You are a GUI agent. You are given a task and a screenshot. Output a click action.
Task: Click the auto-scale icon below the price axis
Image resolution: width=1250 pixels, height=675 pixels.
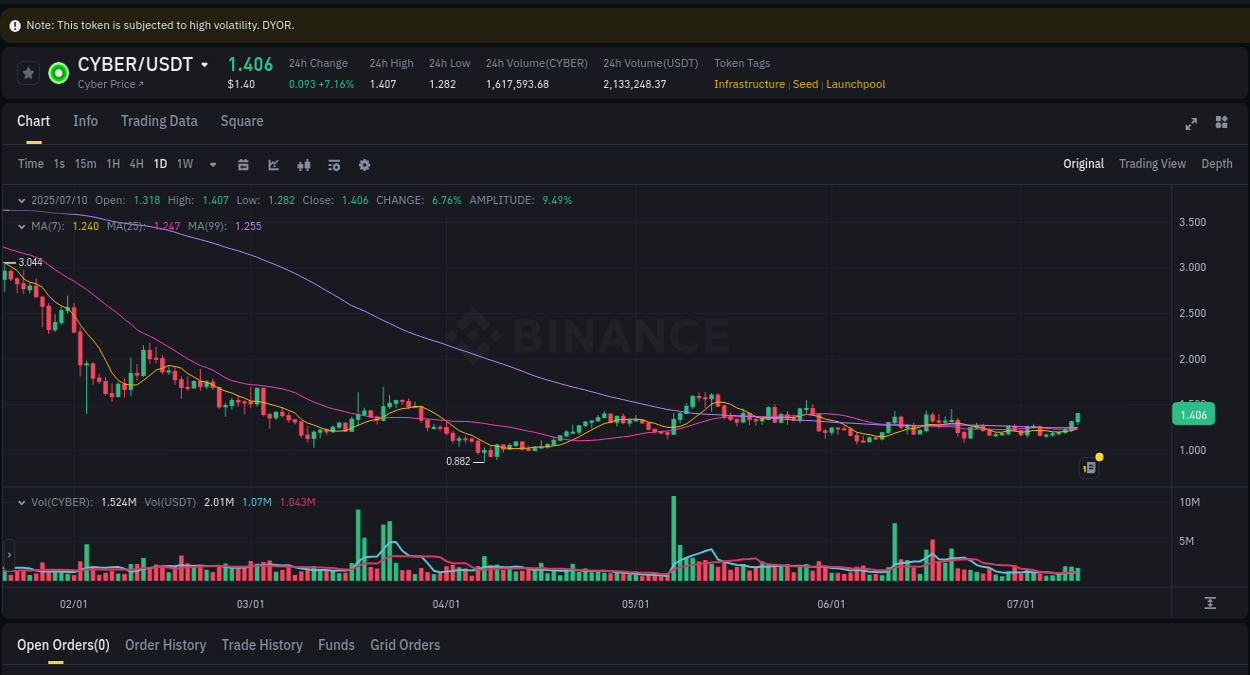click(1210, 603)
